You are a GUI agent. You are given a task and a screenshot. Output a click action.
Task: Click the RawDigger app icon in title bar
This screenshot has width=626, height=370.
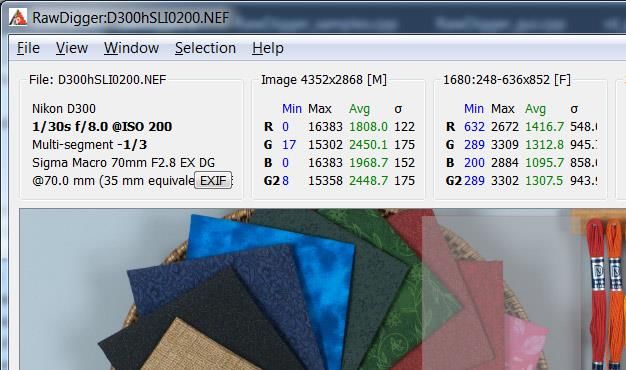pos(18,17)
